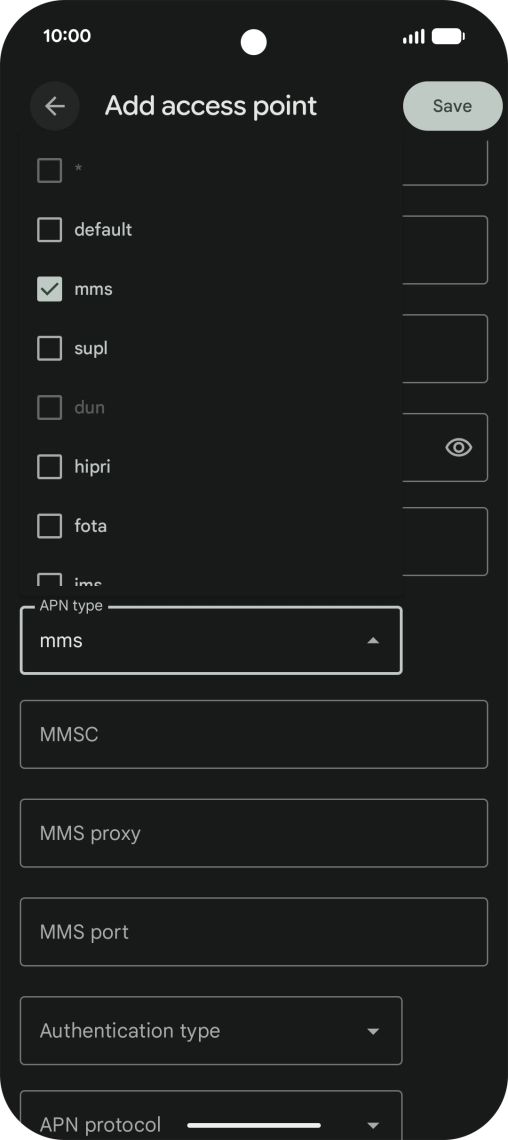This screenshot has height=1140, width=508.
Task: Tap the MMS proxy field
Action: [x=254, y=833]
